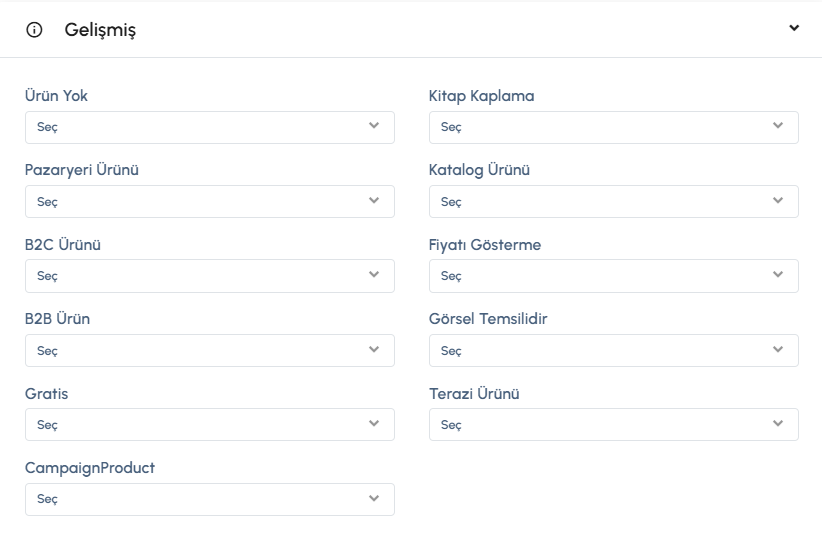The width and height of the screenshot is (822, 553).
Task: Click the arrow icon in Görsel Temsilidir field
Action: (x=778, y=349)
